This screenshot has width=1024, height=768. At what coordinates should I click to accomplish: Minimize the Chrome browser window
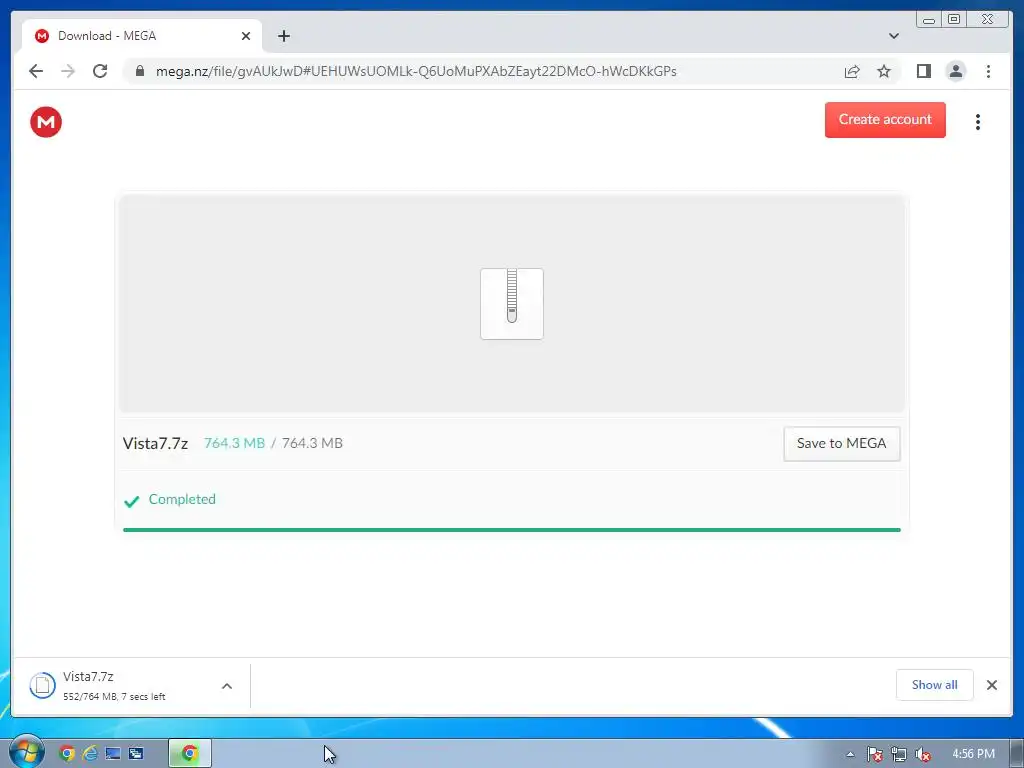pyautogui.click(x=929, y=20)
